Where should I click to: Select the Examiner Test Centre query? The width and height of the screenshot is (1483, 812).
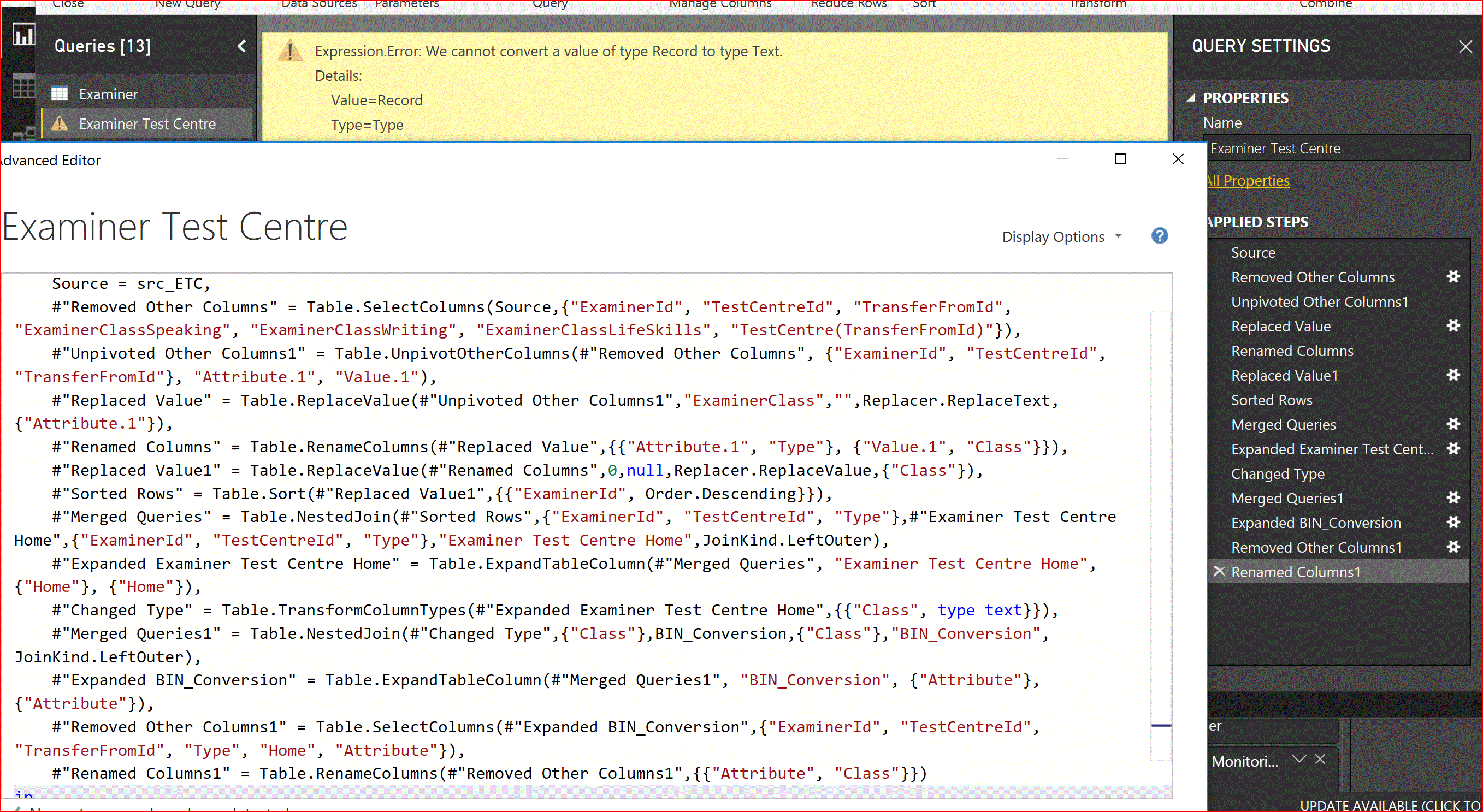click(147, 123)
